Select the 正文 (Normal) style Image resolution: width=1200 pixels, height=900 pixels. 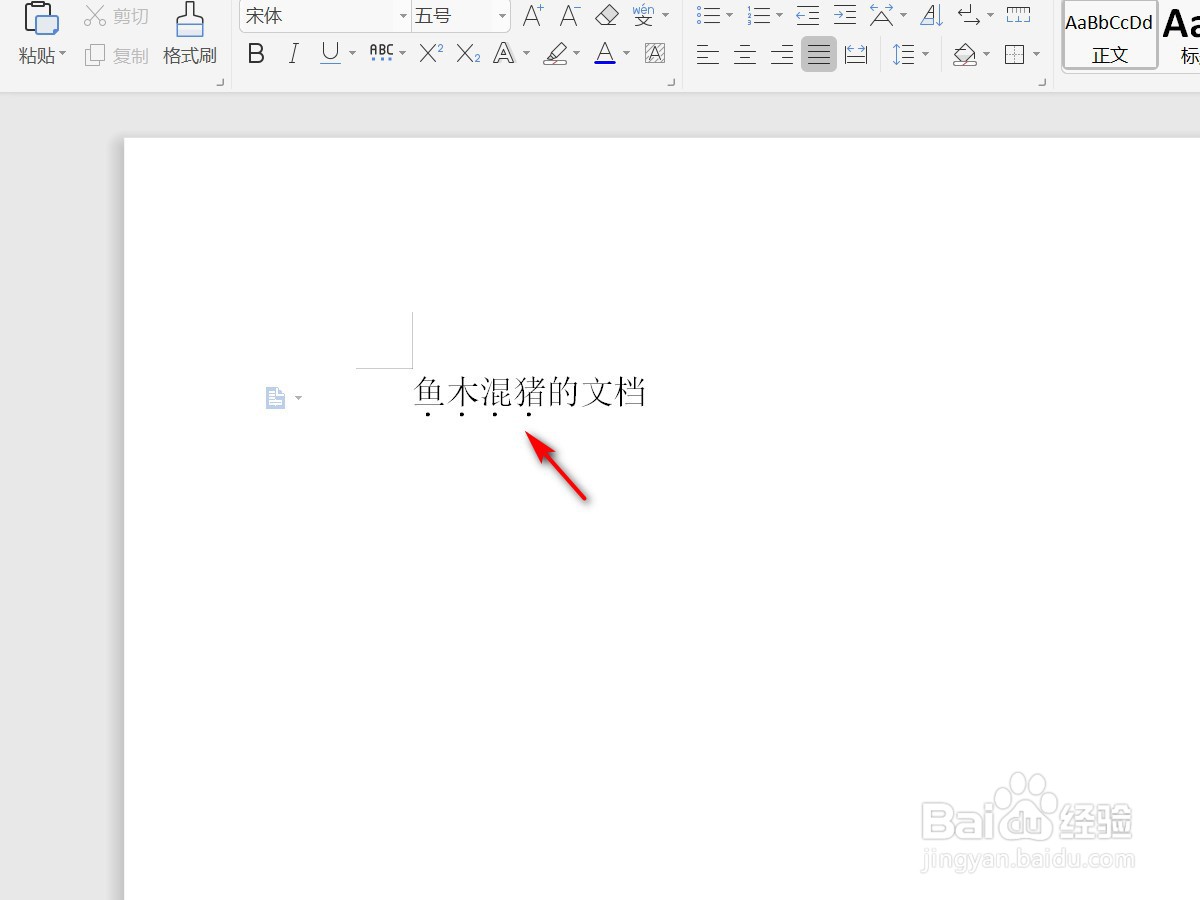pos(1110,35)
